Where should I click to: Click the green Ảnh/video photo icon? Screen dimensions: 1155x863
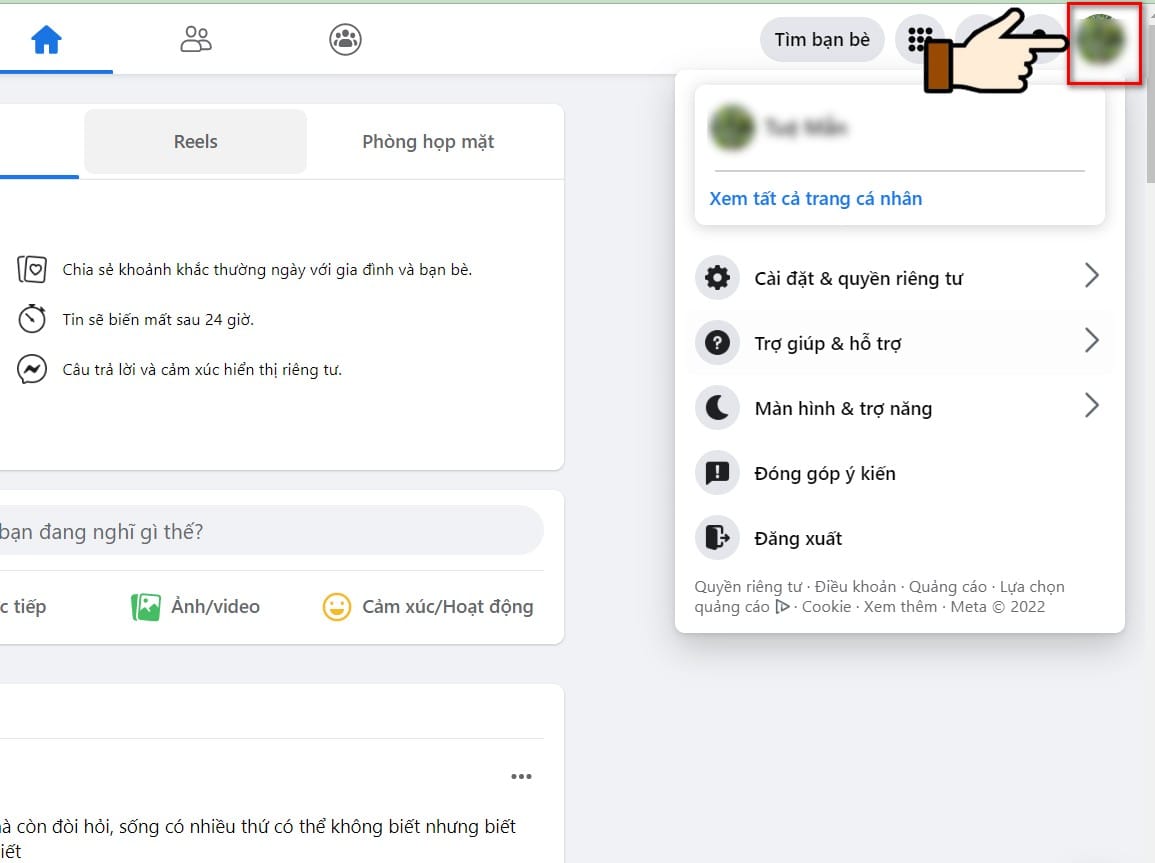coord(146,607)
